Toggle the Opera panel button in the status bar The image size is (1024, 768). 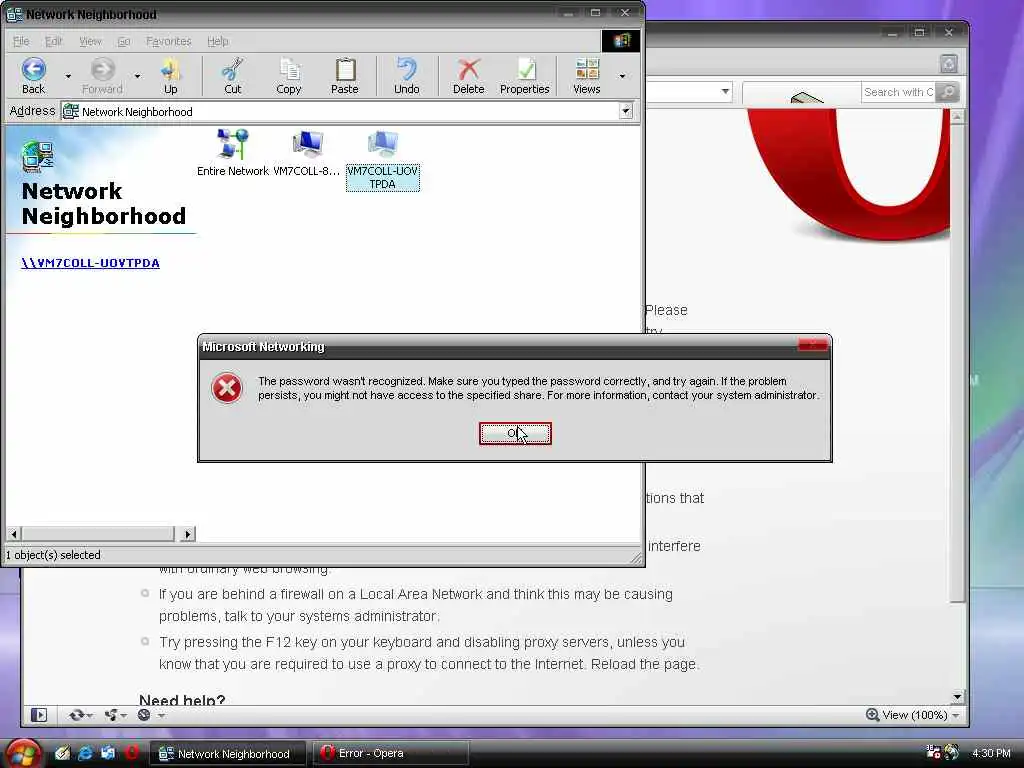pyautogui.click(x=39, y=715)
